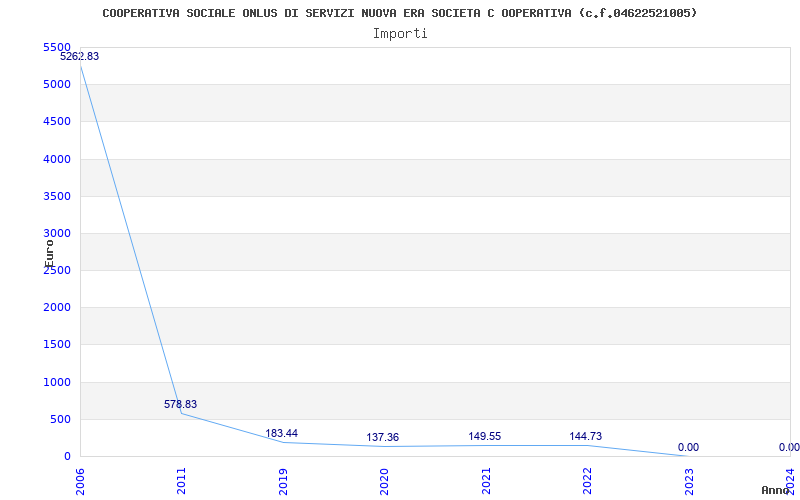Click the 2023 x-axis label

click(x=689, y=482)
